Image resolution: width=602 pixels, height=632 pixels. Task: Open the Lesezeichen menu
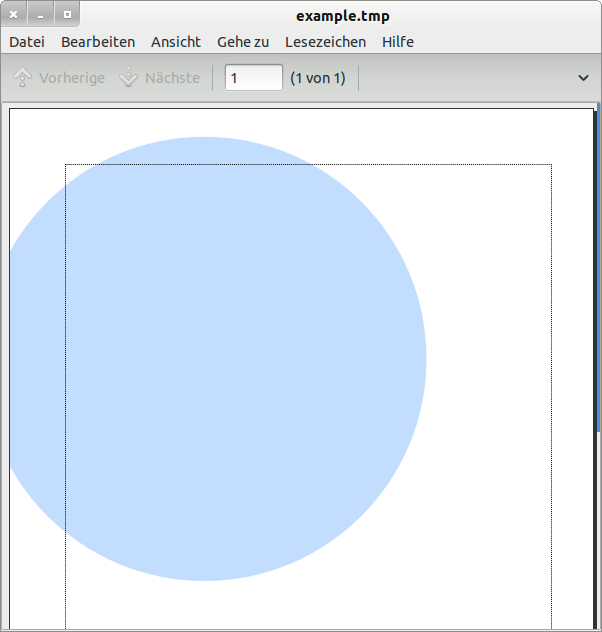pos(325,42)
